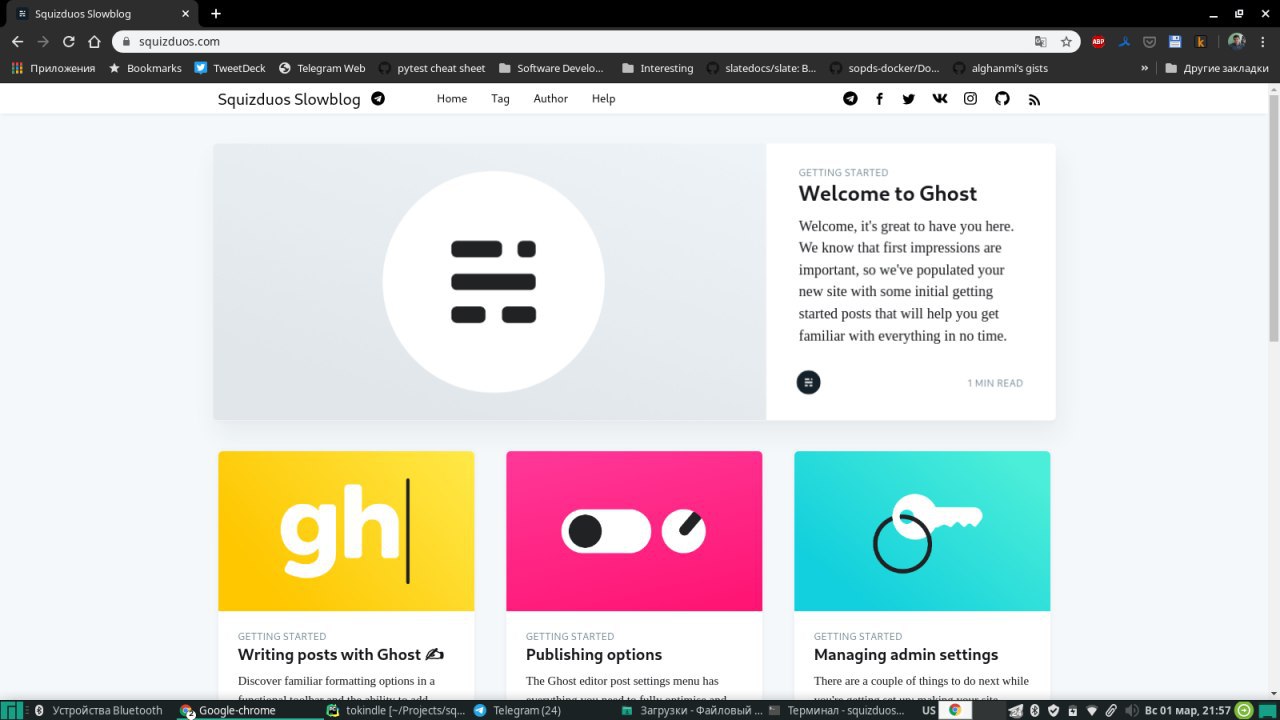Open Tag in blog navigation
This screenshot has height=720, width=1280.
coord(500,99)
